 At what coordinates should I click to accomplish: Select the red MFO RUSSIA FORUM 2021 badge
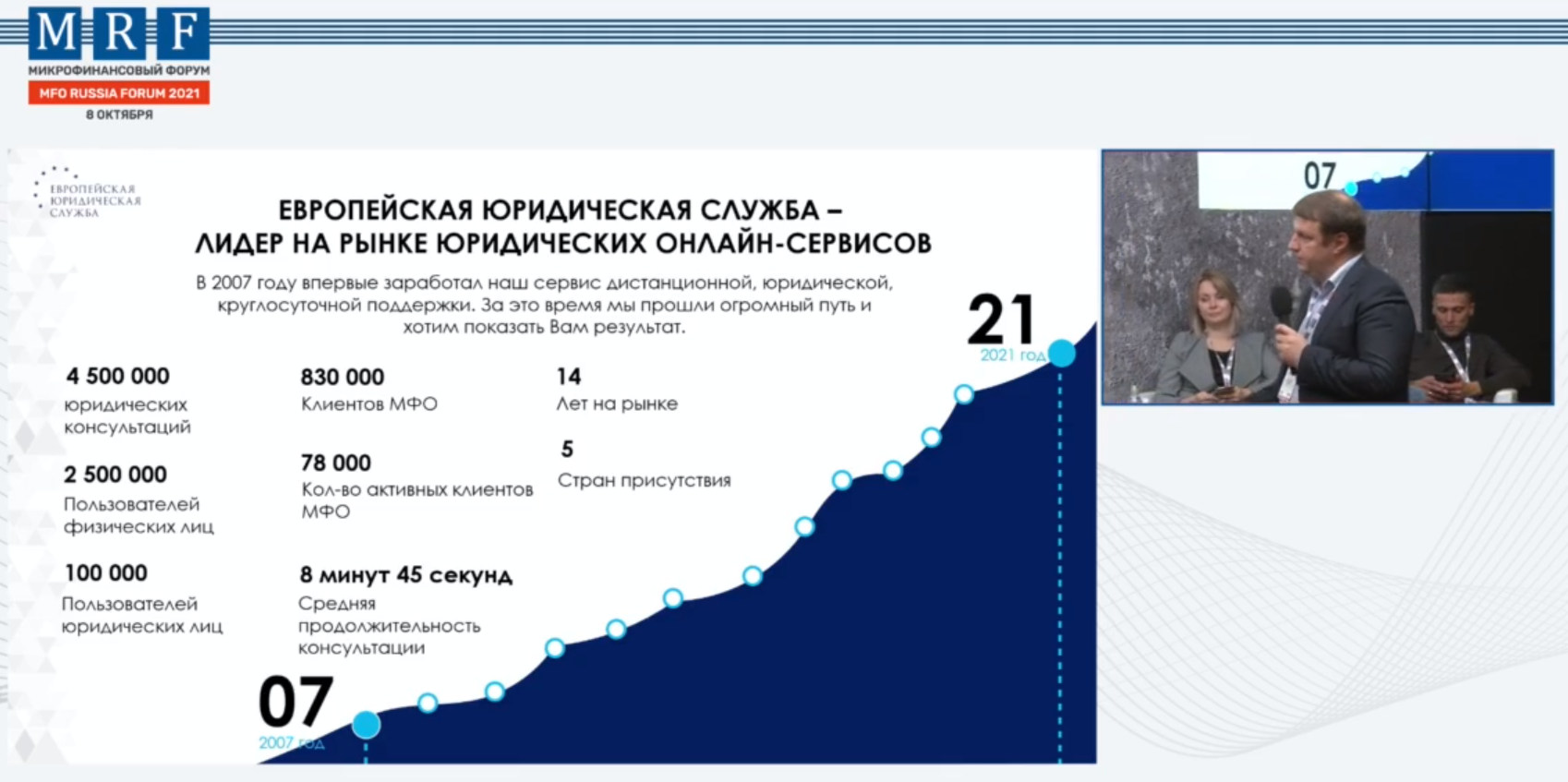(x=119, y=92)
